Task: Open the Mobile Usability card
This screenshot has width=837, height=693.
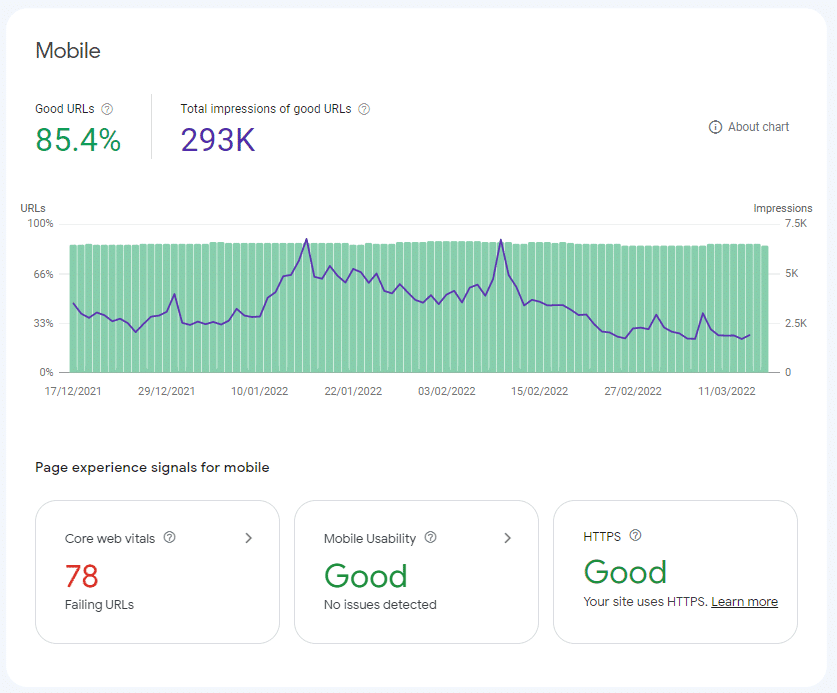Action: click(x=416, y=572)
